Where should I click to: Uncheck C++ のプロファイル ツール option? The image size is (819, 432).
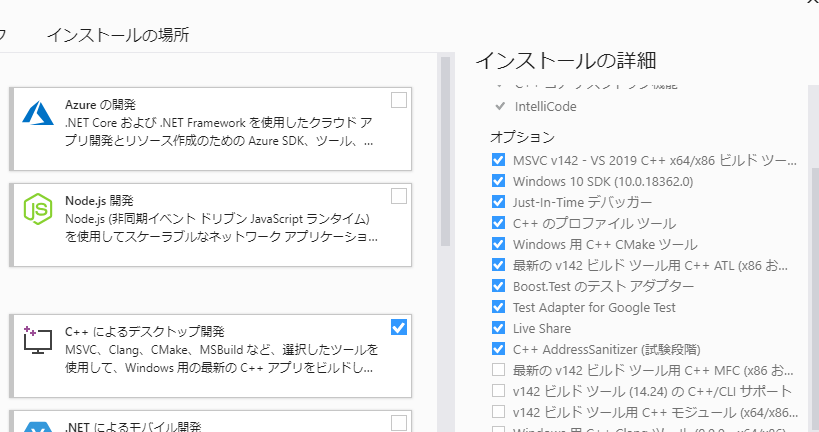pos(498,223)
